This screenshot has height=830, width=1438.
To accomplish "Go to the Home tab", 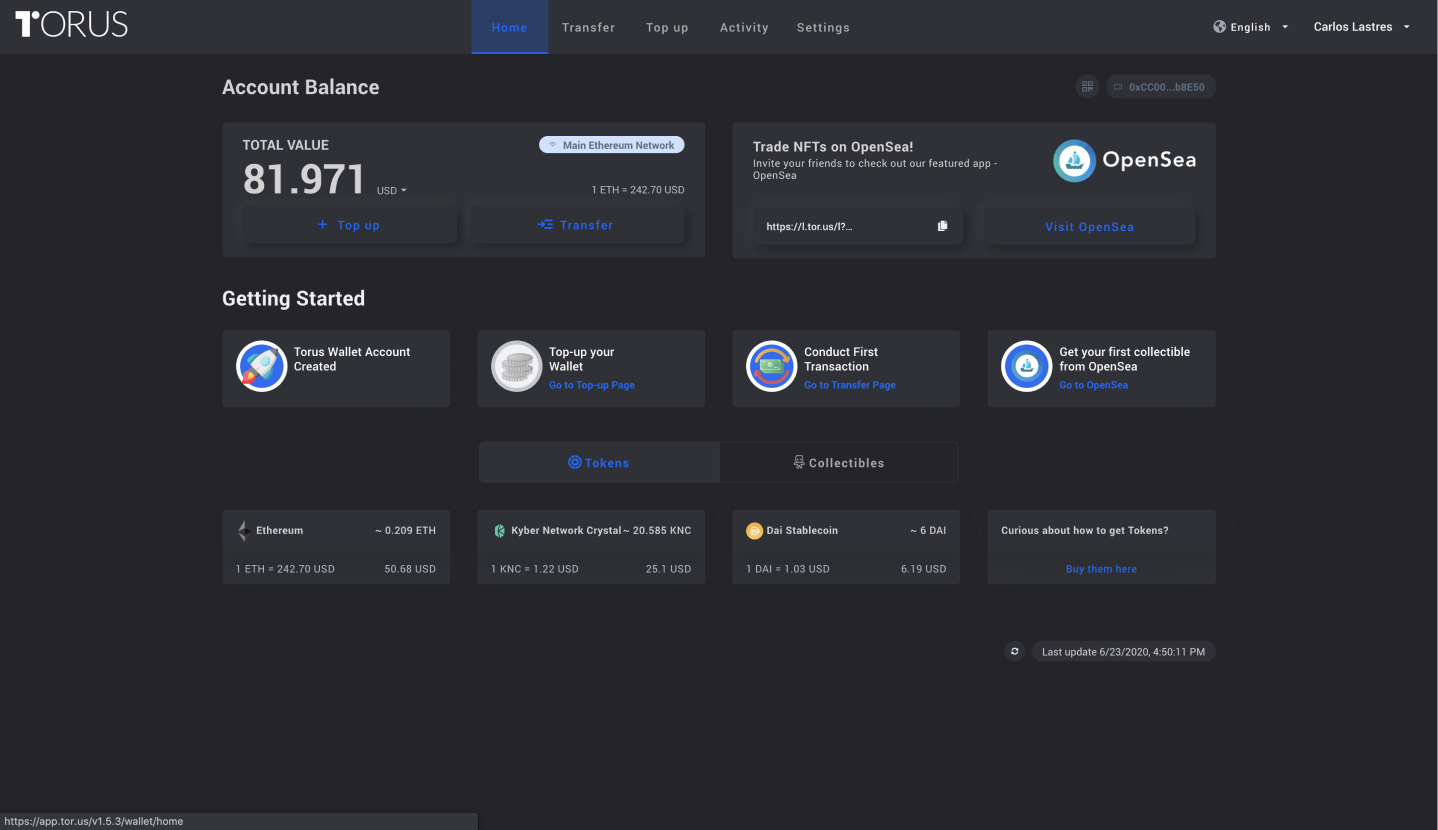I will point(510,27).
